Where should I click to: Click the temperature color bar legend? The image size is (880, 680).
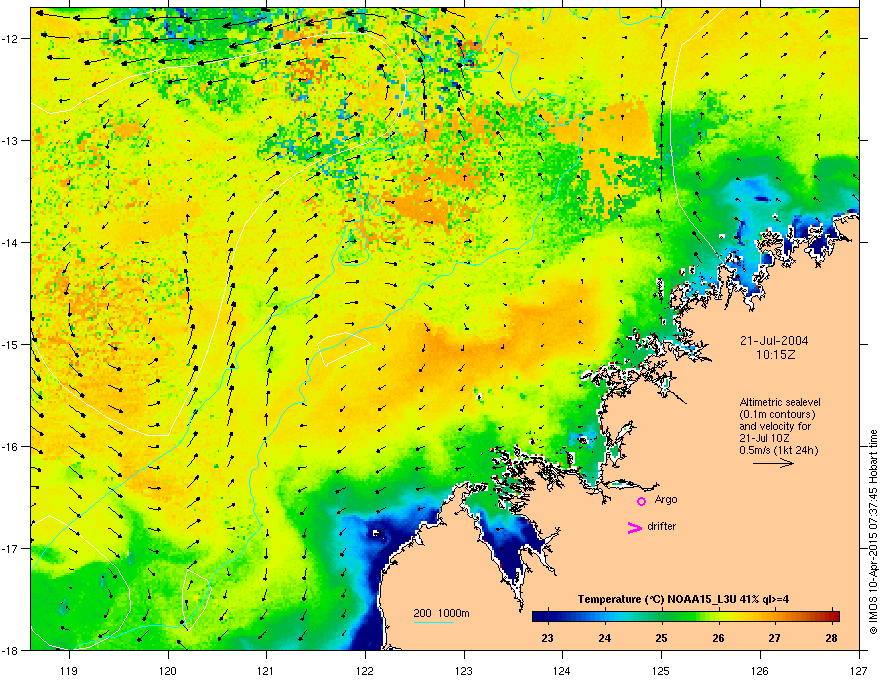pos(685,616)
